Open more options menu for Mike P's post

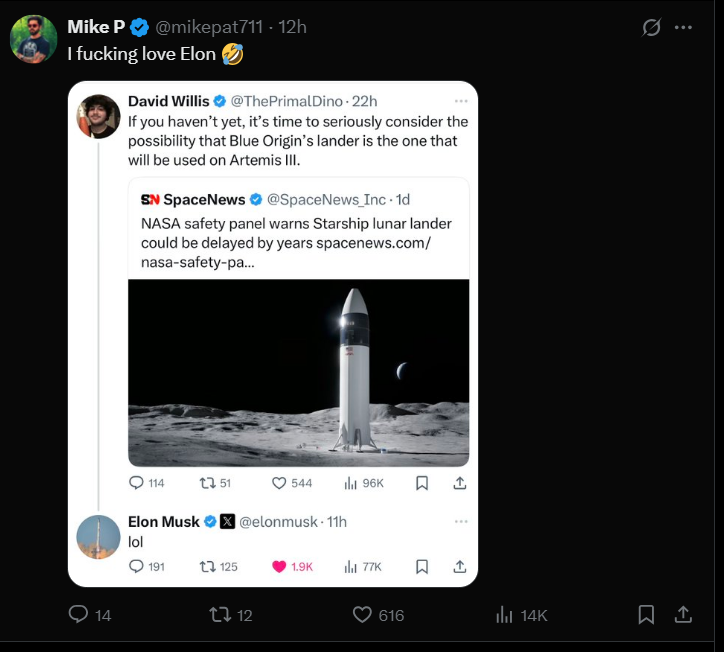[684, 27]
